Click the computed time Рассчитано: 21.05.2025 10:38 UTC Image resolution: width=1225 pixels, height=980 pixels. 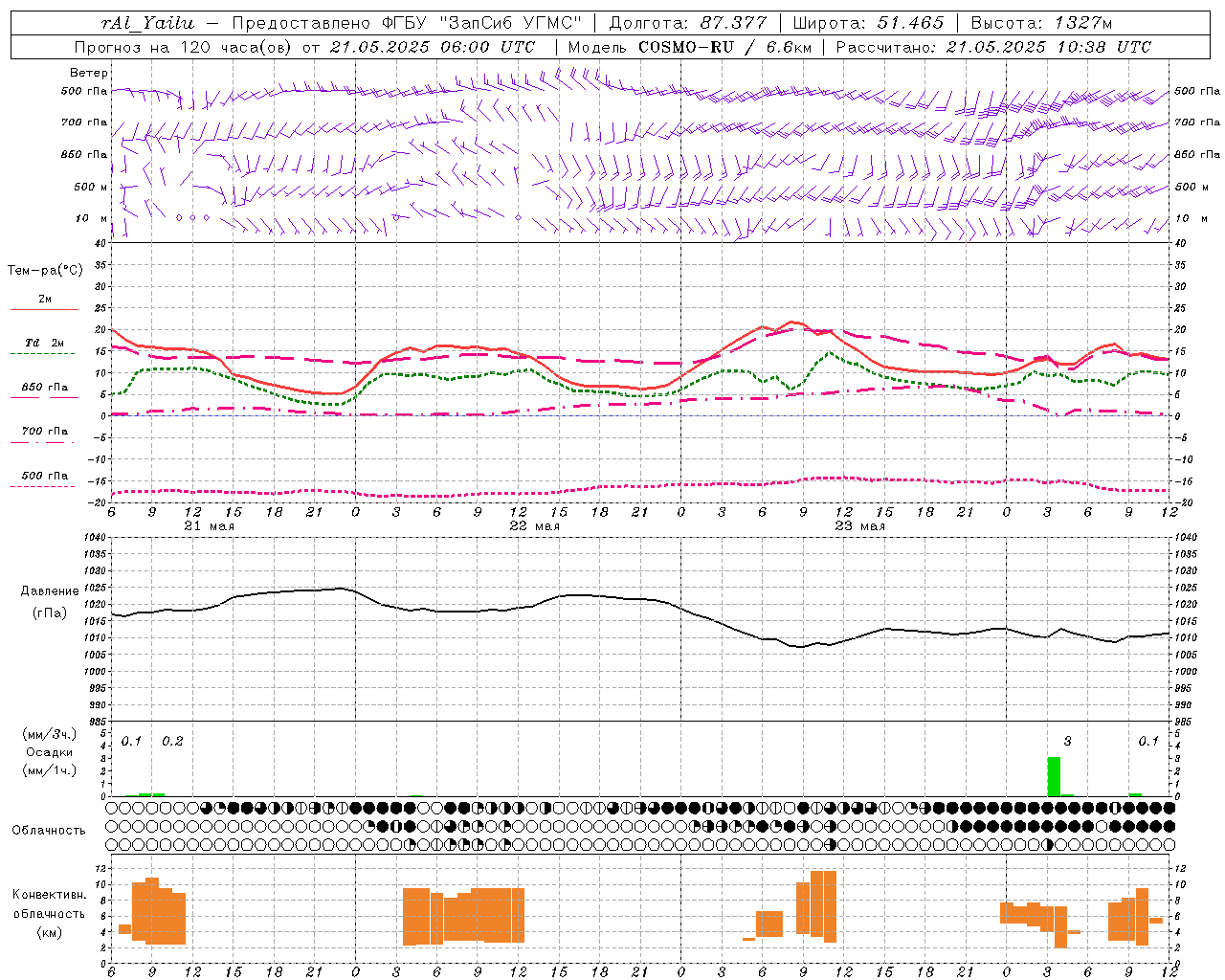pyautogui.click(x=993, y=47)
